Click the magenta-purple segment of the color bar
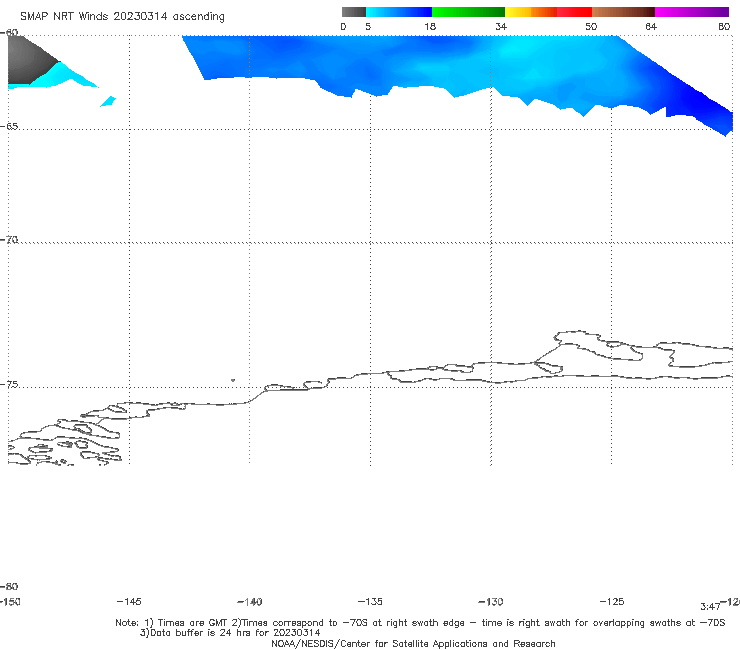 [692, 12]
